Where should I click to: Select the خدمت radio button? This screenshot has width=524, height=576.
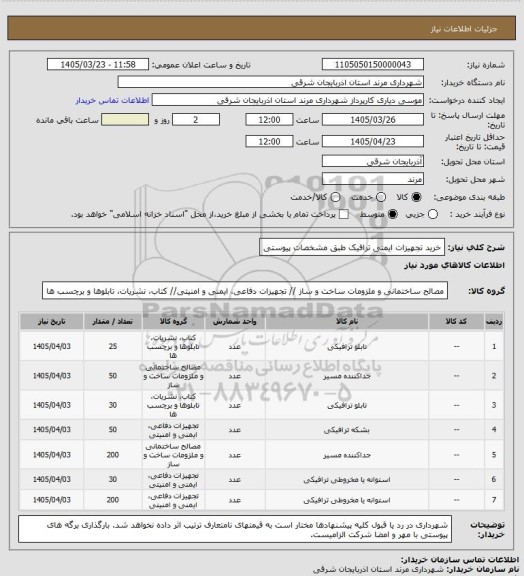(381, 197)
